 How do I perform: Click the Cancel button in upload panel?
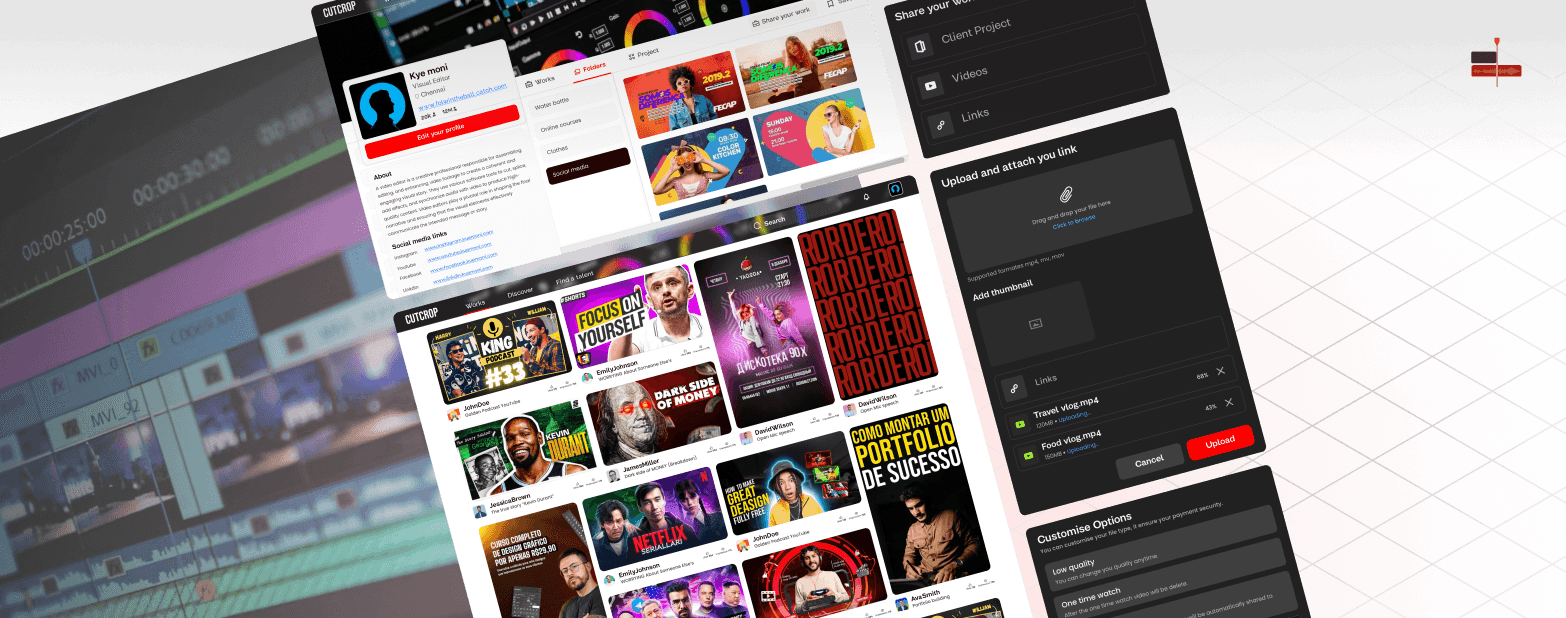click(x=1149, y=460)
